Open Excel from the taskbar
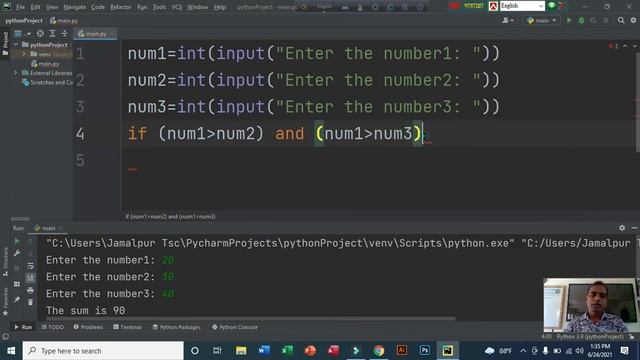This screenshot has width=640, height=360. 287,351
